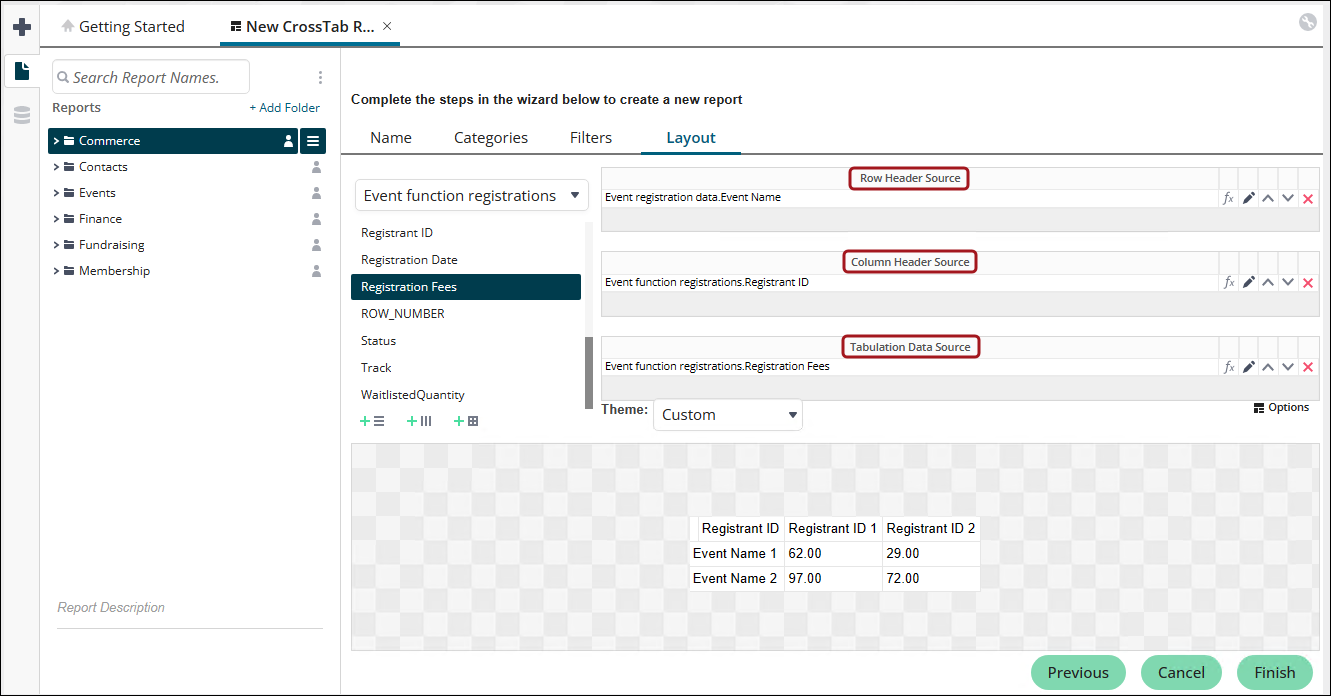1331x696 pixels.
Task: Open the three-dot menu beside search box
Action: pos(320,77)
